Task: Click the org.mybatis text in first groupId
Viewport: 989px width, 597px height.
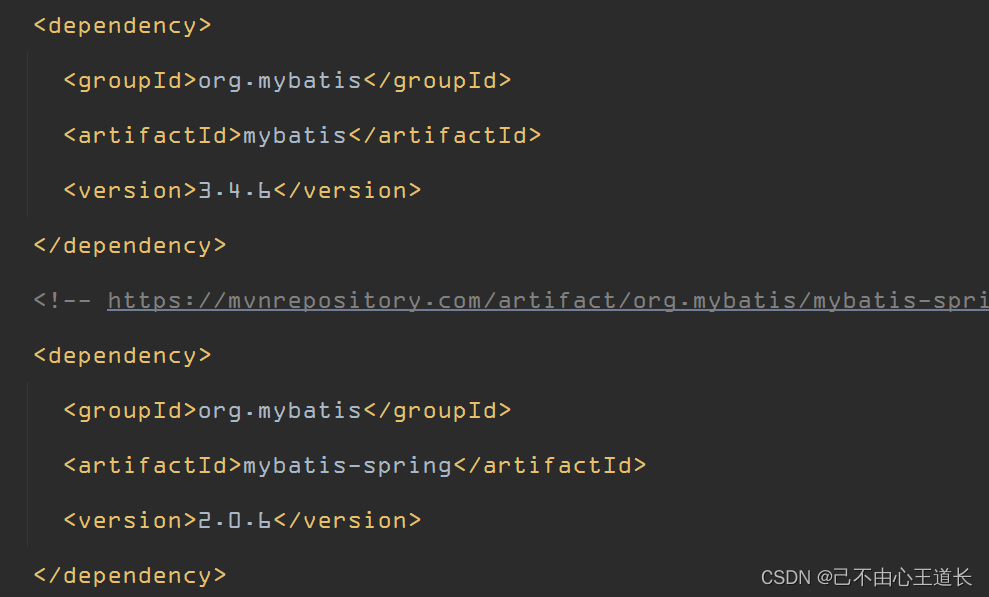Action: pyautogui.click(x=280, y=81)
